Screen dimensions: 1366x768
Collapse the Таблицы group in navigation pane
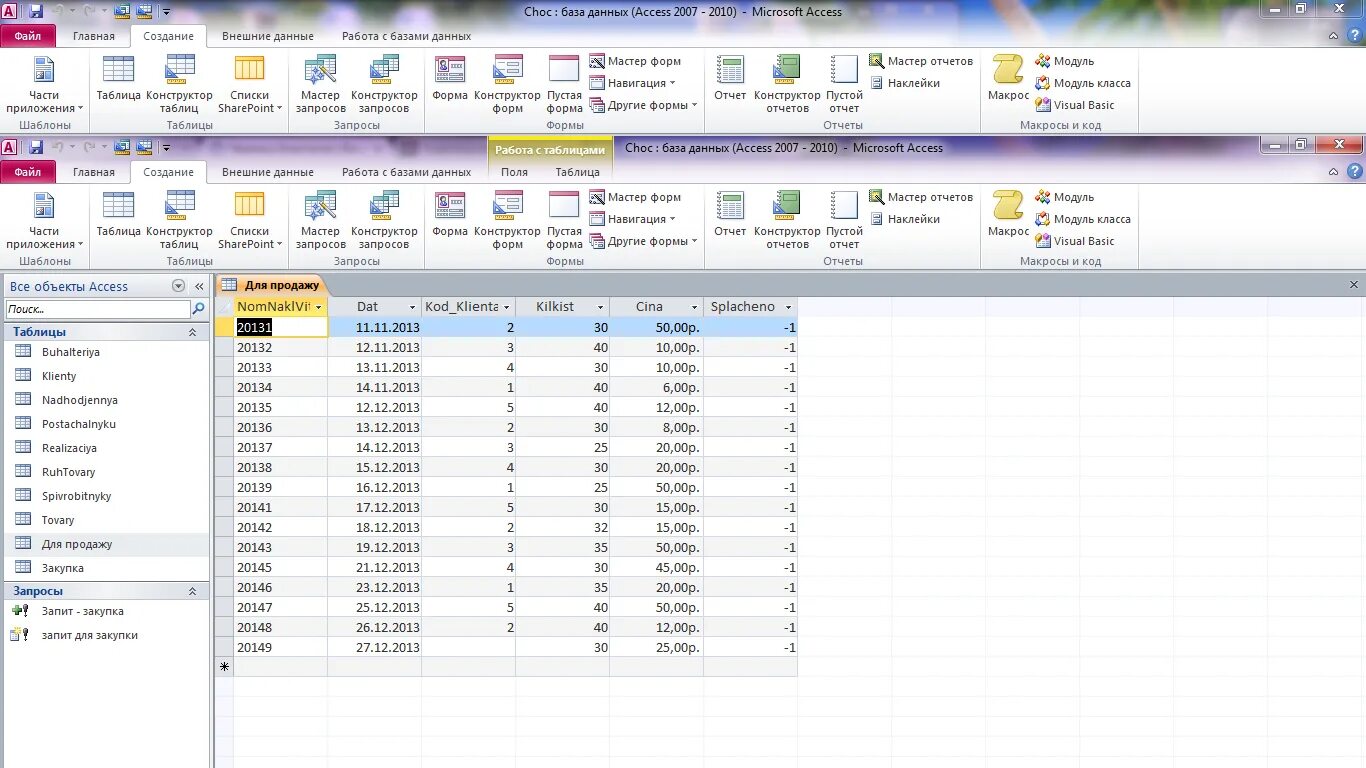(x=192, y=332)
